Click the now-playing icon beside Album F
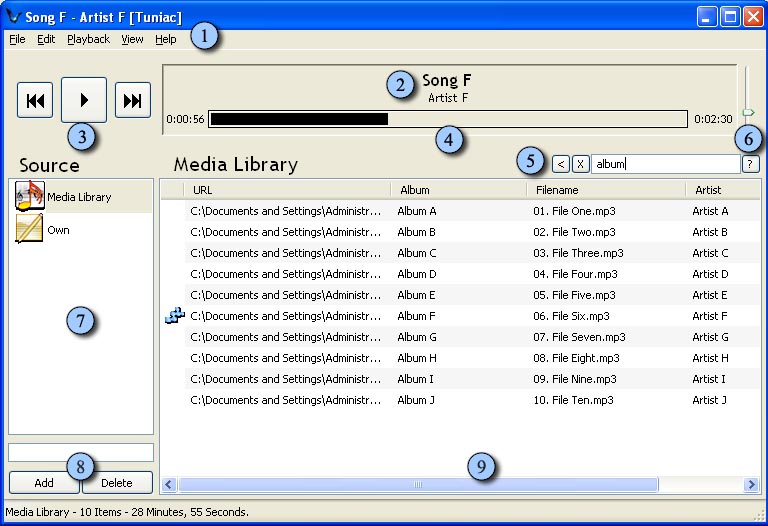The image size is (768, 526). [174, 316]
